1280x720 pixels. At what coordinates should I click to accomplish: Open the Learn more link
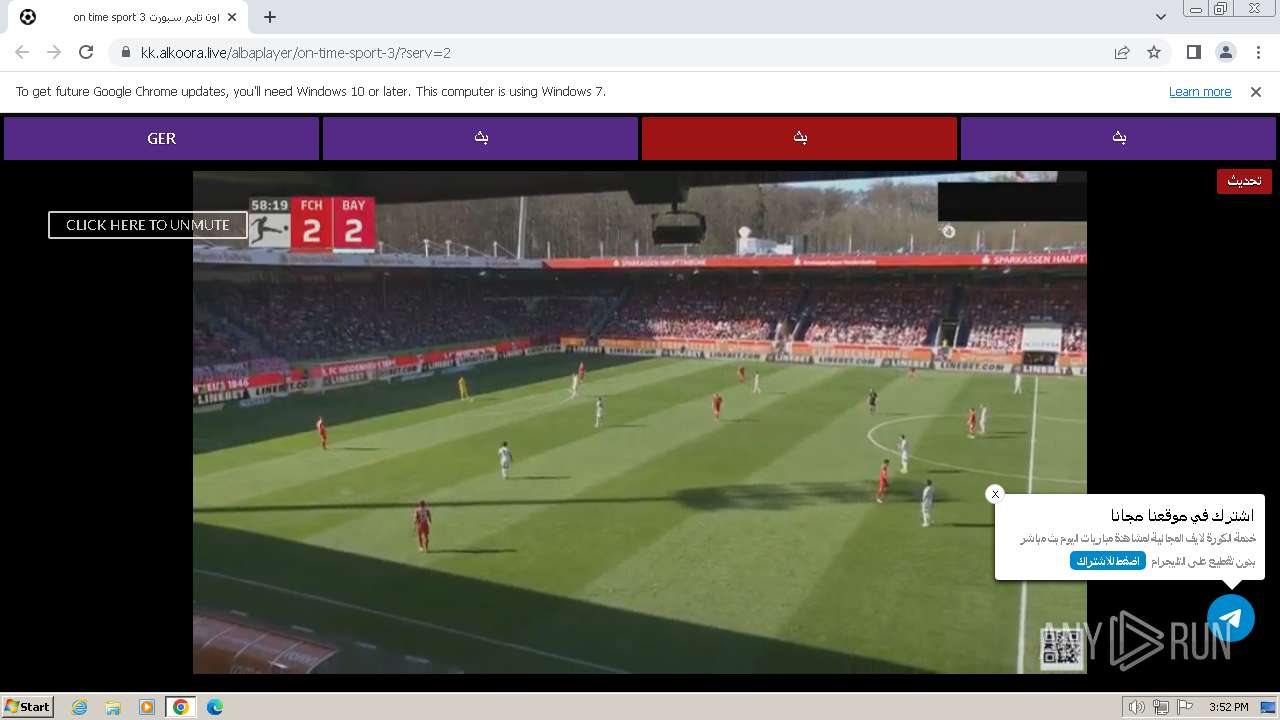(1200, 92)
